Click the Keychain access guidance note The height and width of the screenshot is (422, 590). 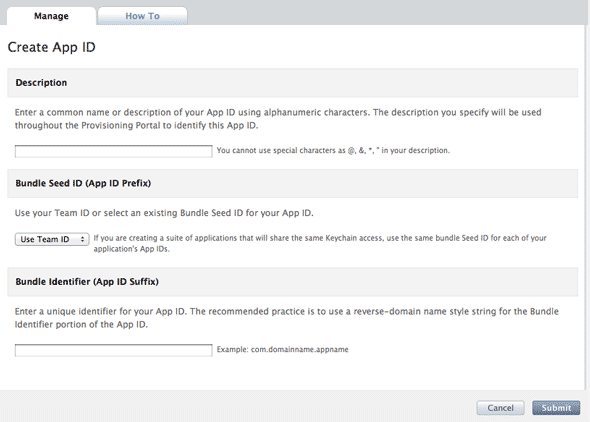(x=320, y=243)
